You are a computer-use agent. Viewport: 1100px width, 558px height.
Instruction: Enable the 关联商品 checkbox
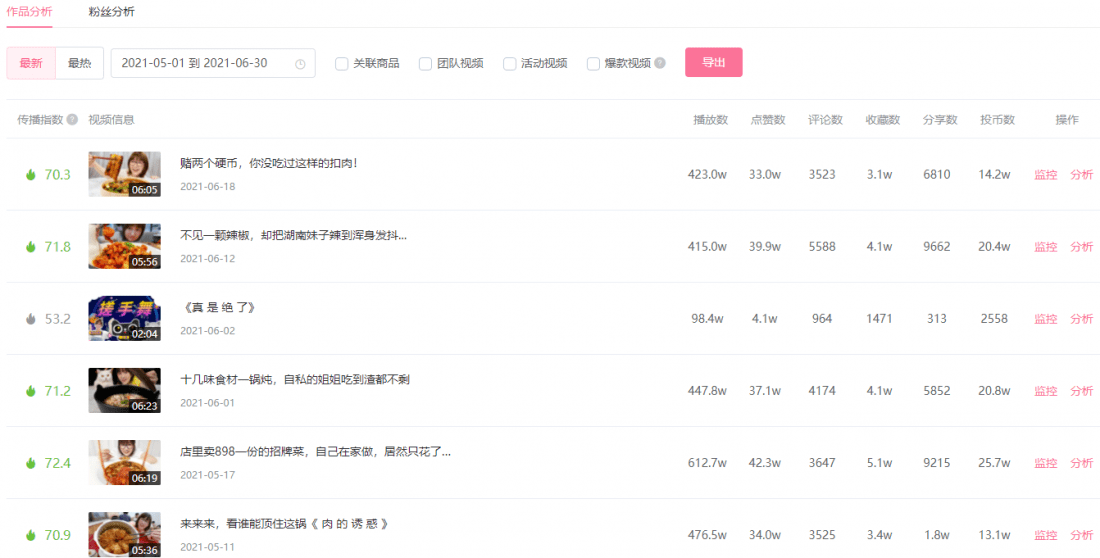click(x=342, y=64)
